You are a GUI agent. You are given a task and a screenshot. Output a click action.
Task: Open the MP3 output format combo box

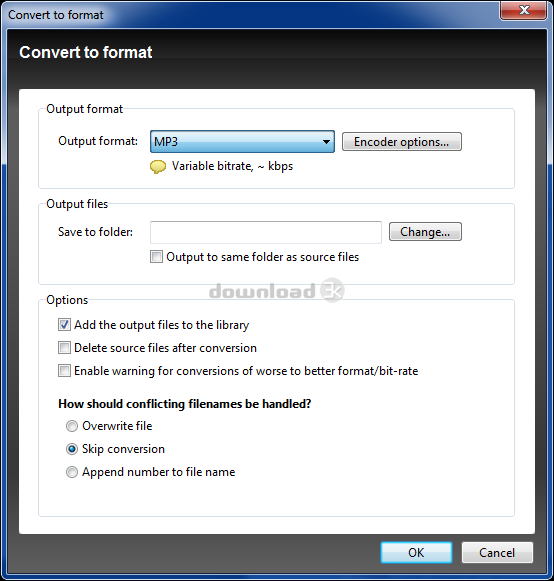click(242, 142)
